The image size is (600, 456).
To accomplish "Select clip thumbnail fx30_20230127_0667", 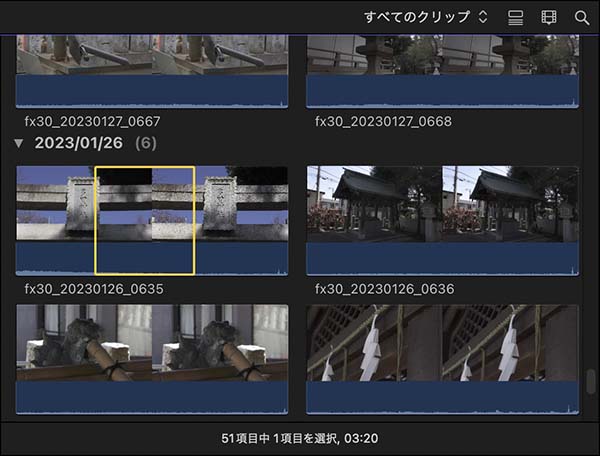I will click(152, 72).
